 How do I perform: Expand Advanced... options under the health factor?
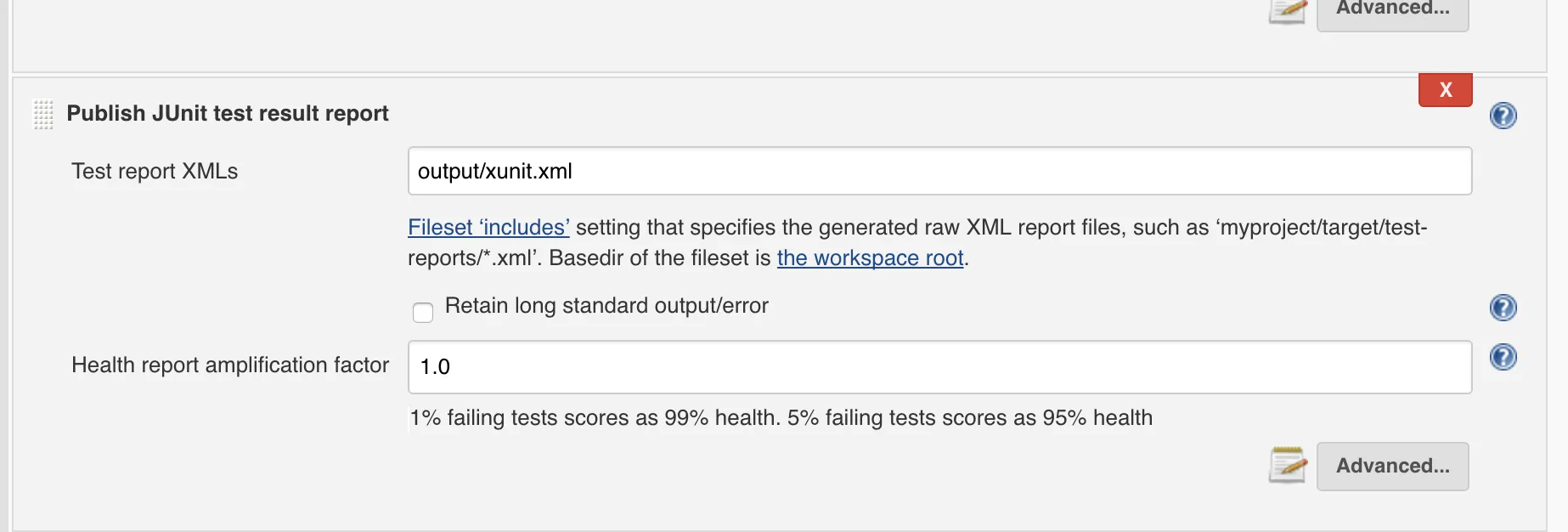[x=1392, y=466]
